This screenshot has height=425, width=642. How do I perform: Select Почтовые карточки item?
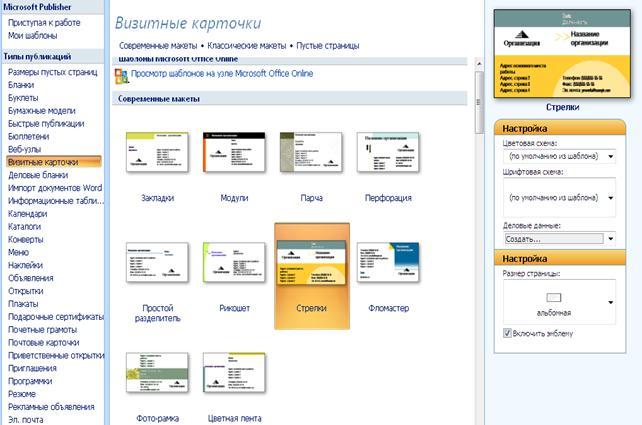click(44, 343)
